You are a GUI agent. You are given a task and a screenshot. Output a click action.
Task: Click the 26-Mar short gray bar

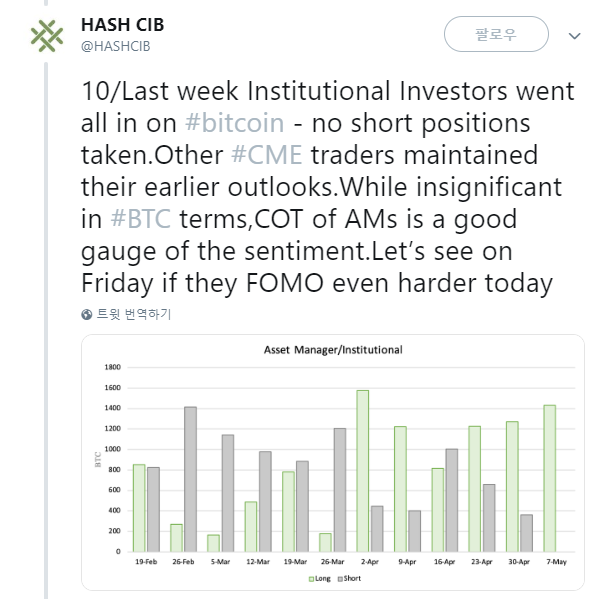(340, 490)
